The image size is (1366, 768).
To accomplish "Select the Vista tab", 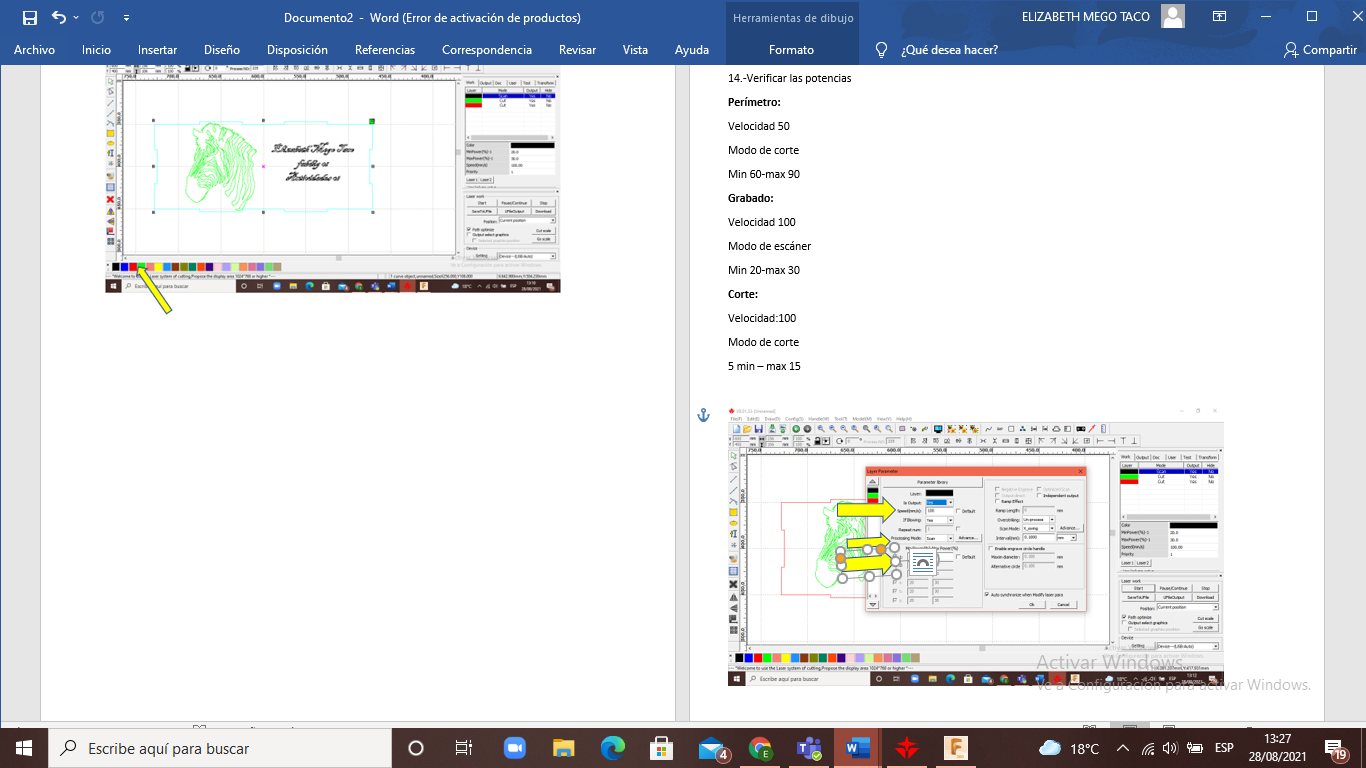I will [x=635, y=50].
